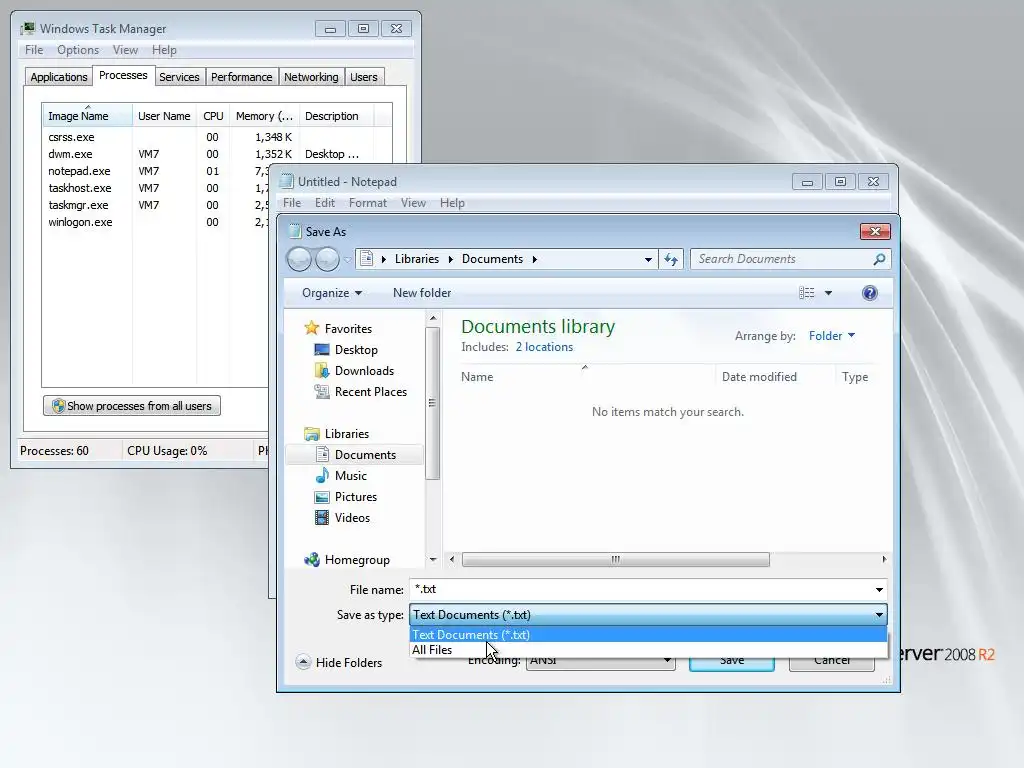This screenshot has height=768, width=1024.
Task: Select taskmgr.exe process row
Action: click(x=157, y=205)
